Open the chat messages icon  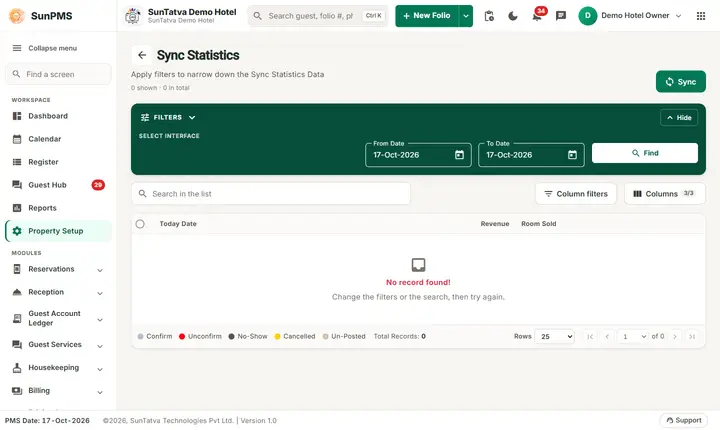[561, 16]
